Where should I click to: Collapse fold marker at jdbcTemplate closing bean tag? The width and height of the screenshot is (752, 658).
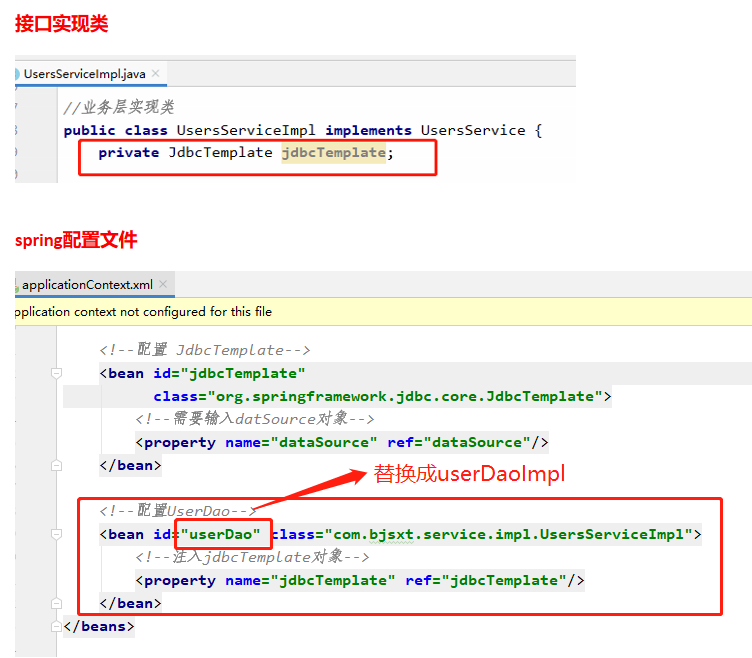(57, 465)
